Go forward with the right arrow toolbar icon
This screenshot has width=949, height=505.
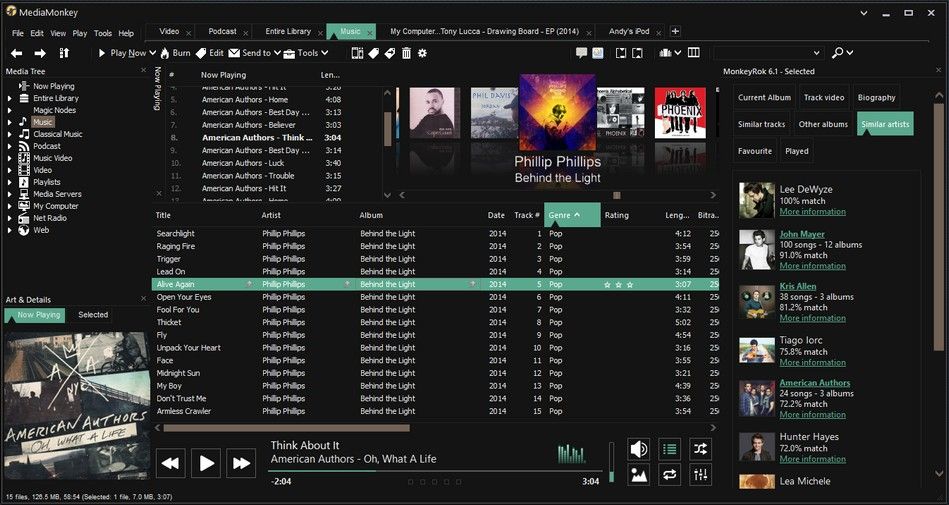point(40,53)
